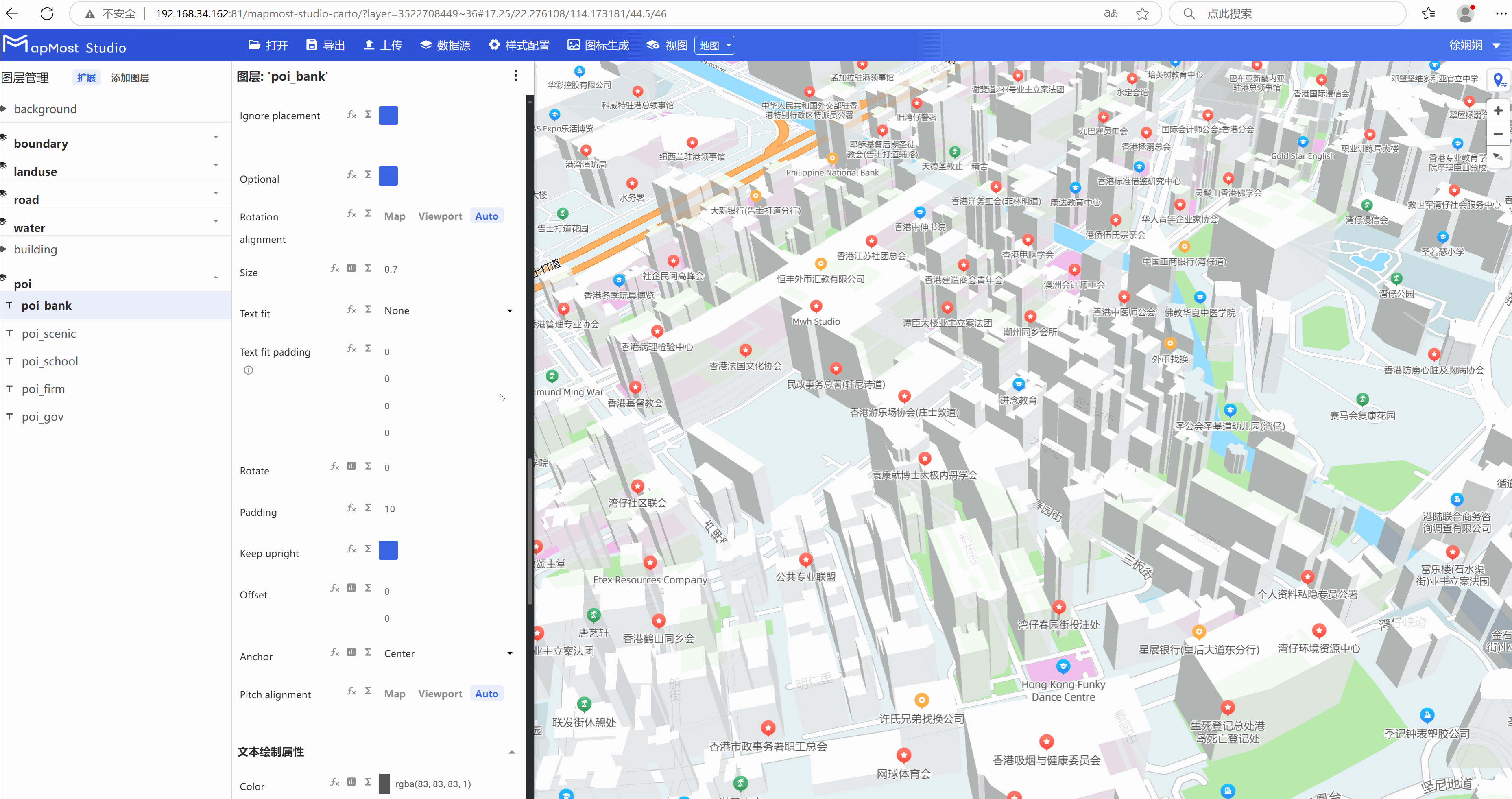The height and width of the screenshot is (799, 1512).
Task: Click the location search icon on map
Action: (x=1499, y=81)
